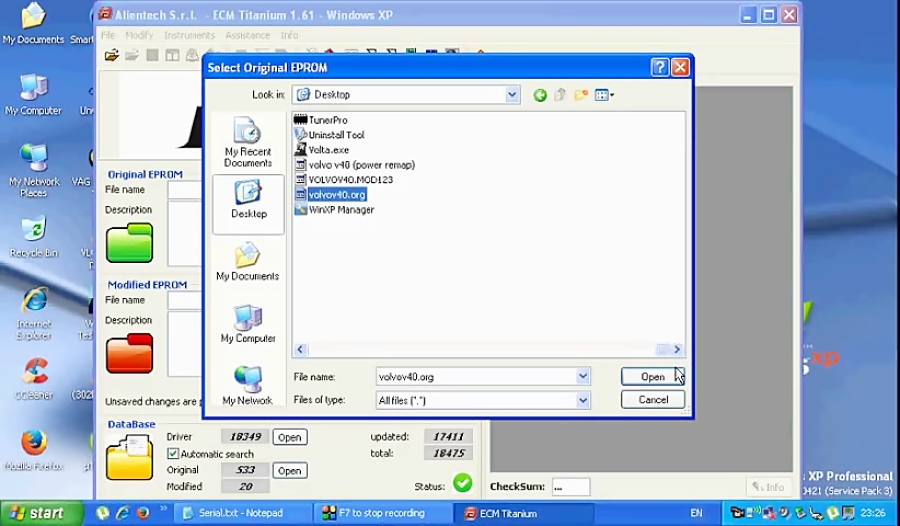The width and height of the screenshot is (900, 526).
Task: Click the green Original EPROM folder icon
Action: point(129,243)
